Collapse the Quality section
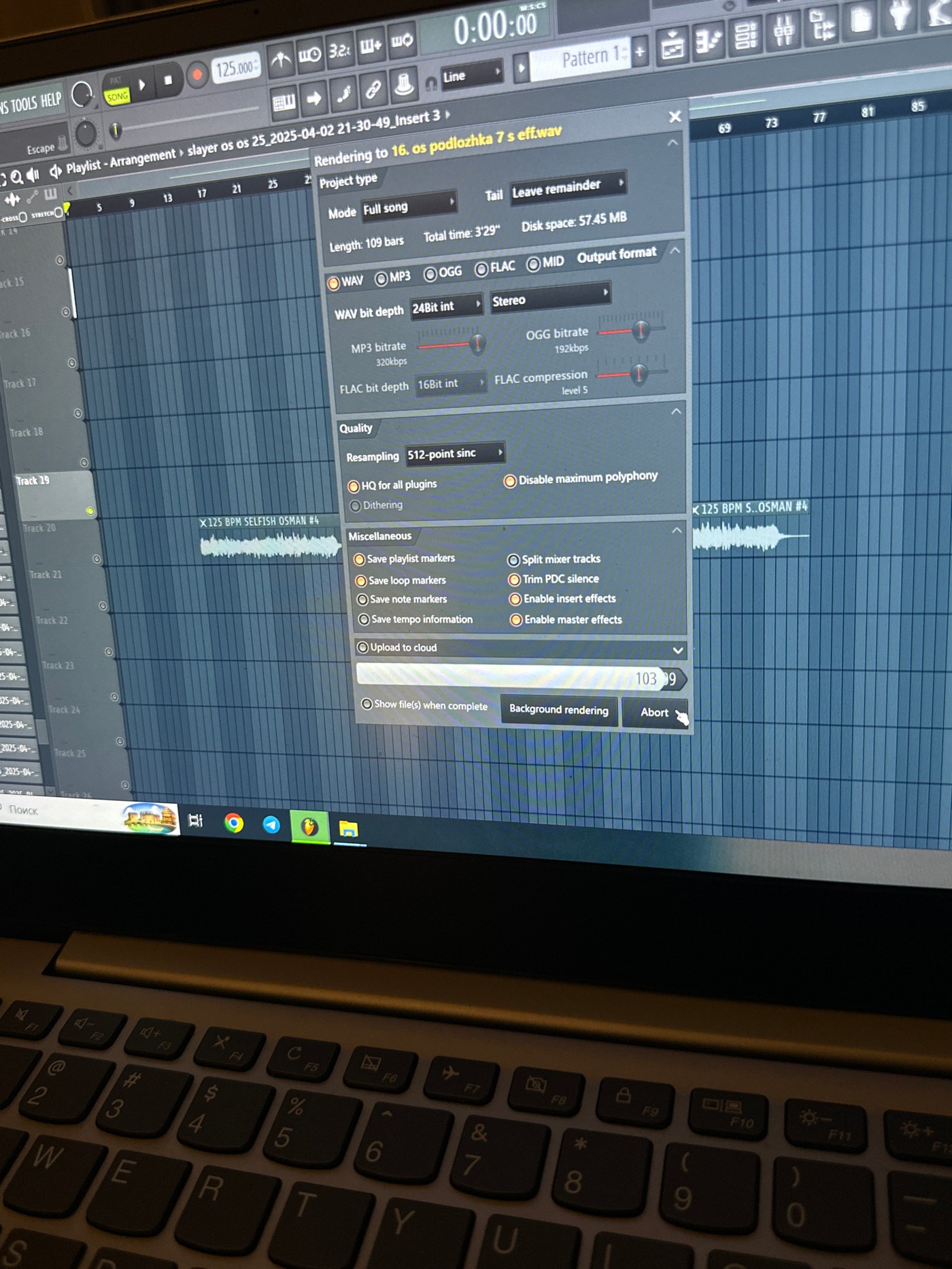The image size is (952, 1269). click(x=676, y=411)
